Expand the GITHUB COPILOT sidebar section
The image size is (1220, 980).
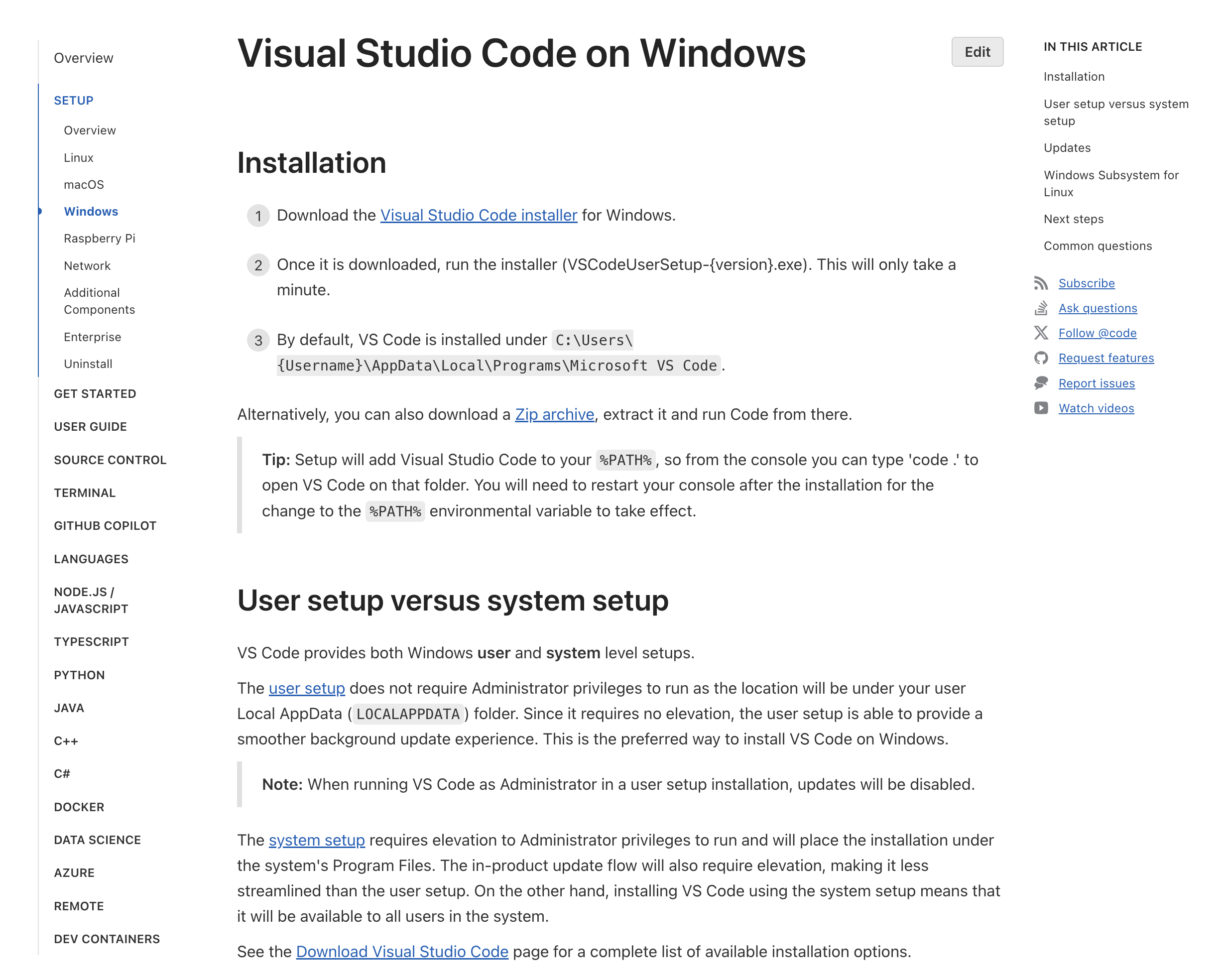pos(105,526)
